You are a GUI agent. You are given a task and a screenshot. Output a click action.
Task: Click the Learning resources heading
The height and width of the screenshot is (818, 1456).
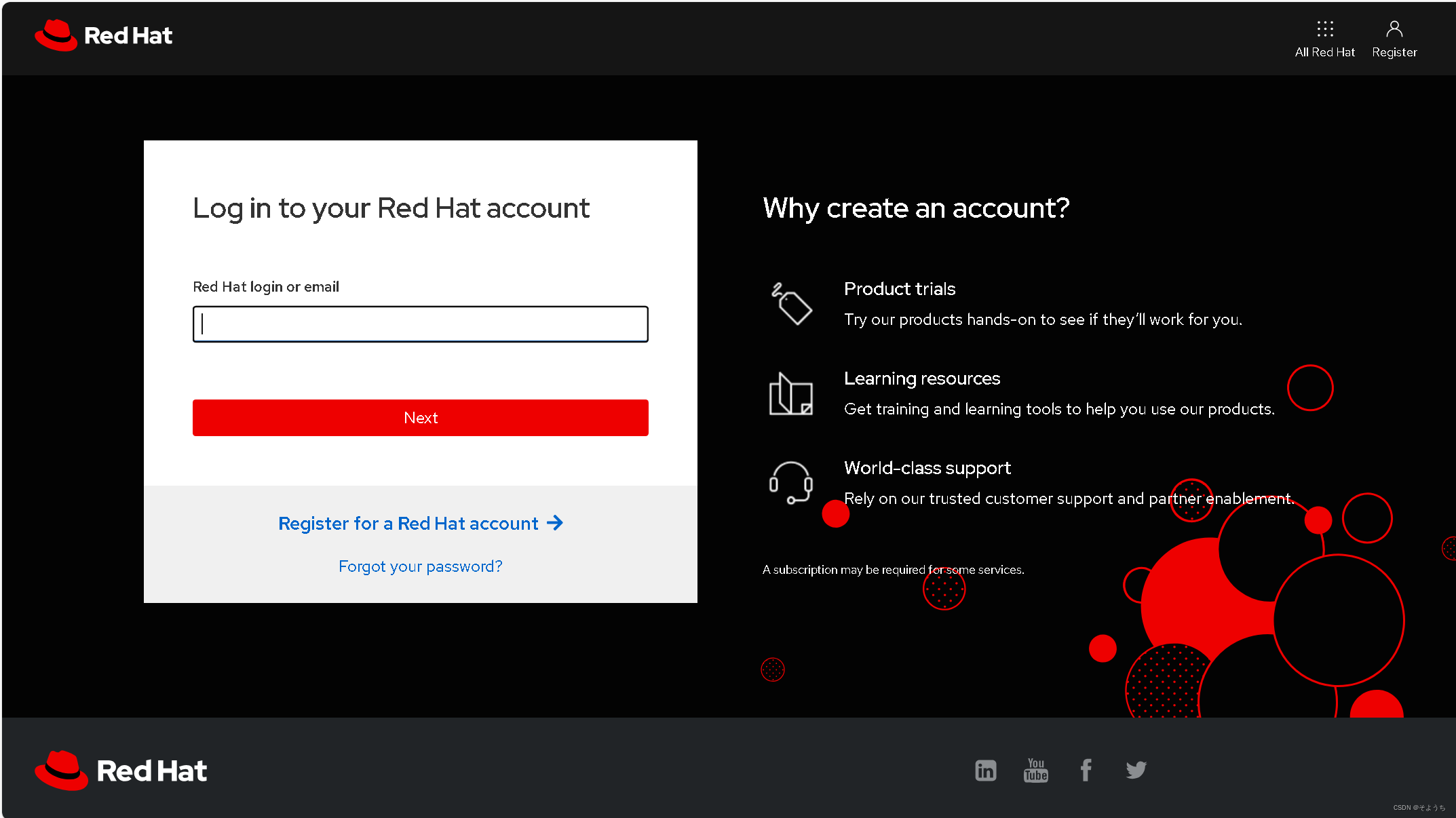(921, 378)
